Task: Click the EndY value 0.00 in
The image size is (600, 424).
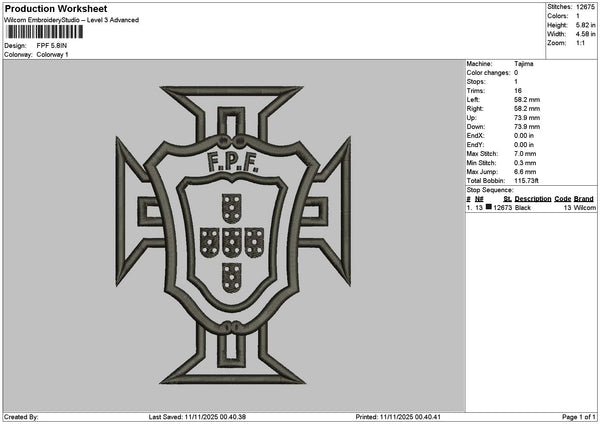Action: pos(524,145)
